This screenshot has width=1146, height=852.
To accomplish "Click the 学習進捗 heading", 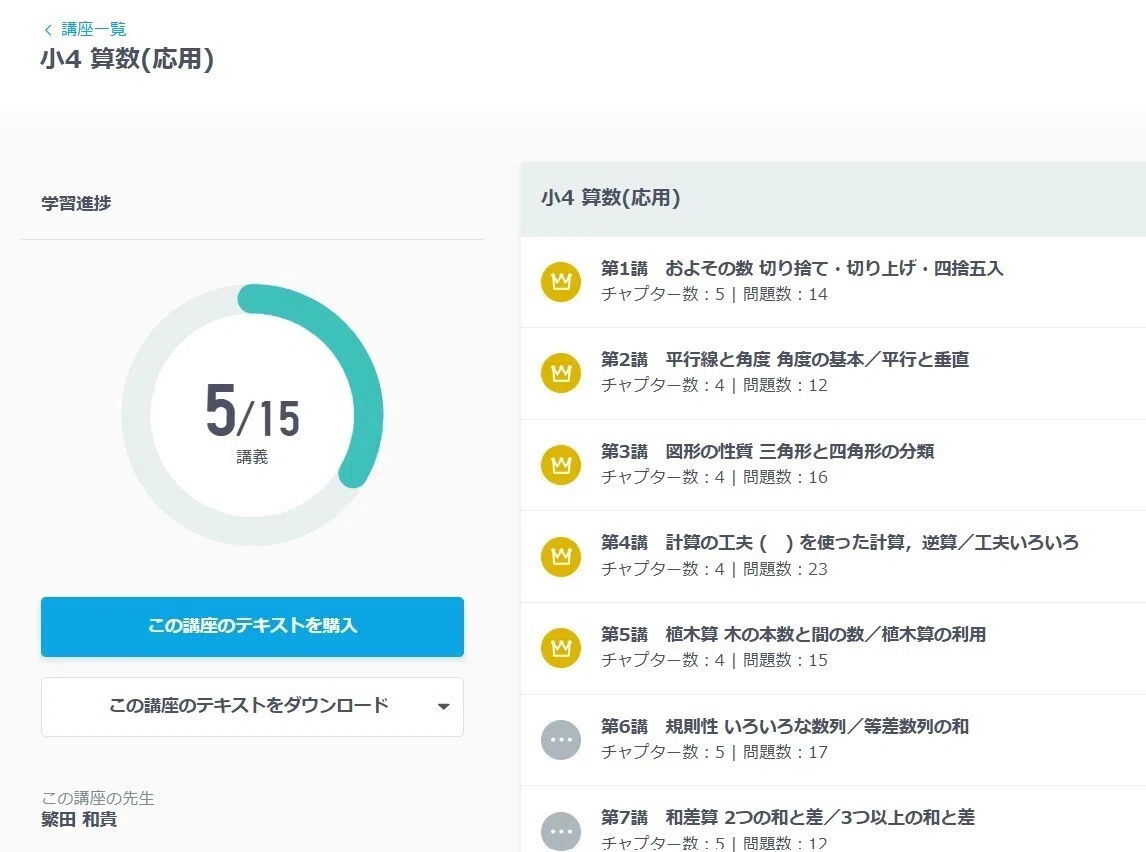I will [x=76, y=203].
